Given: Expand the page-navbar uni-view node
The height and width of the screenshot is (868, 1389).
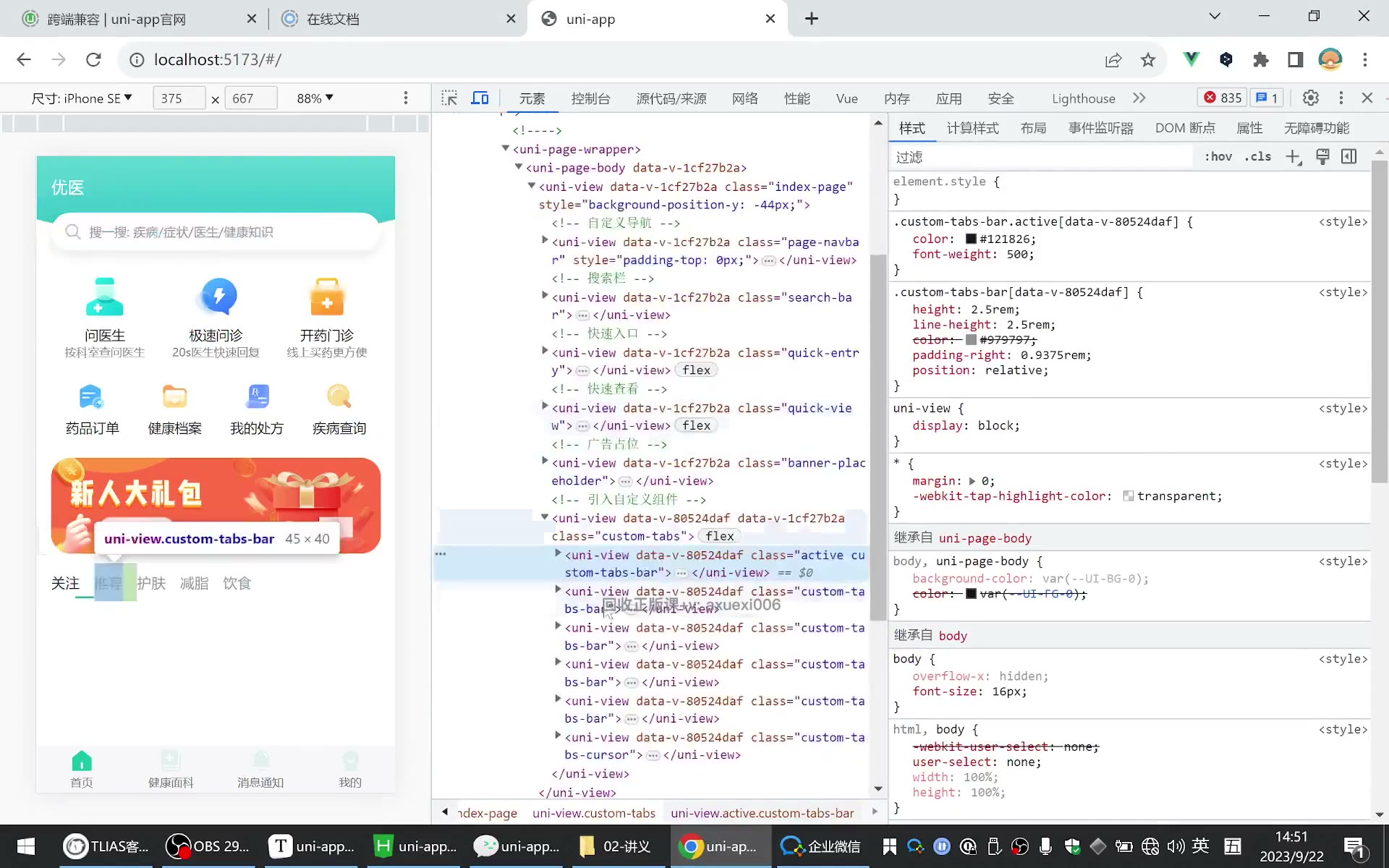Looking at the screenshot, I should (545, 240).
